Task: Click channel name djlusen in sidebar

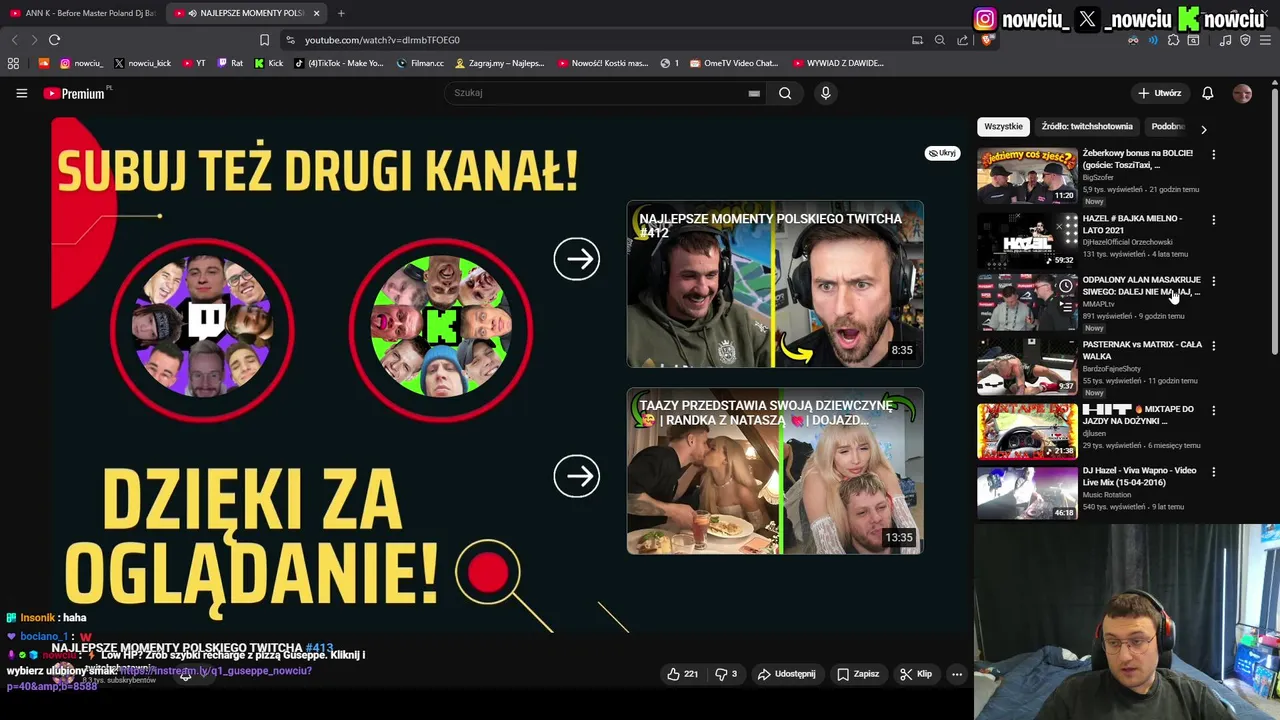Action: [x=1094, y=434]
